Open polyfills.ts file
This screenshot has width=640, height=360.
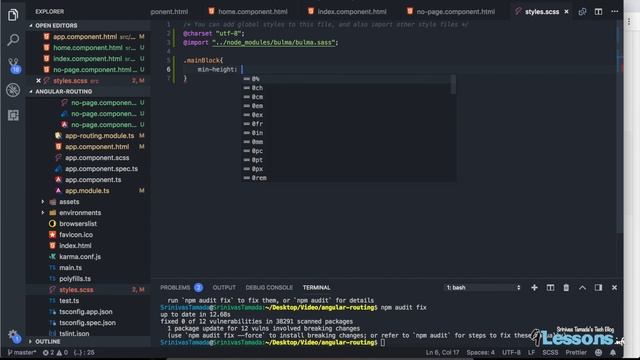[75, 279]
